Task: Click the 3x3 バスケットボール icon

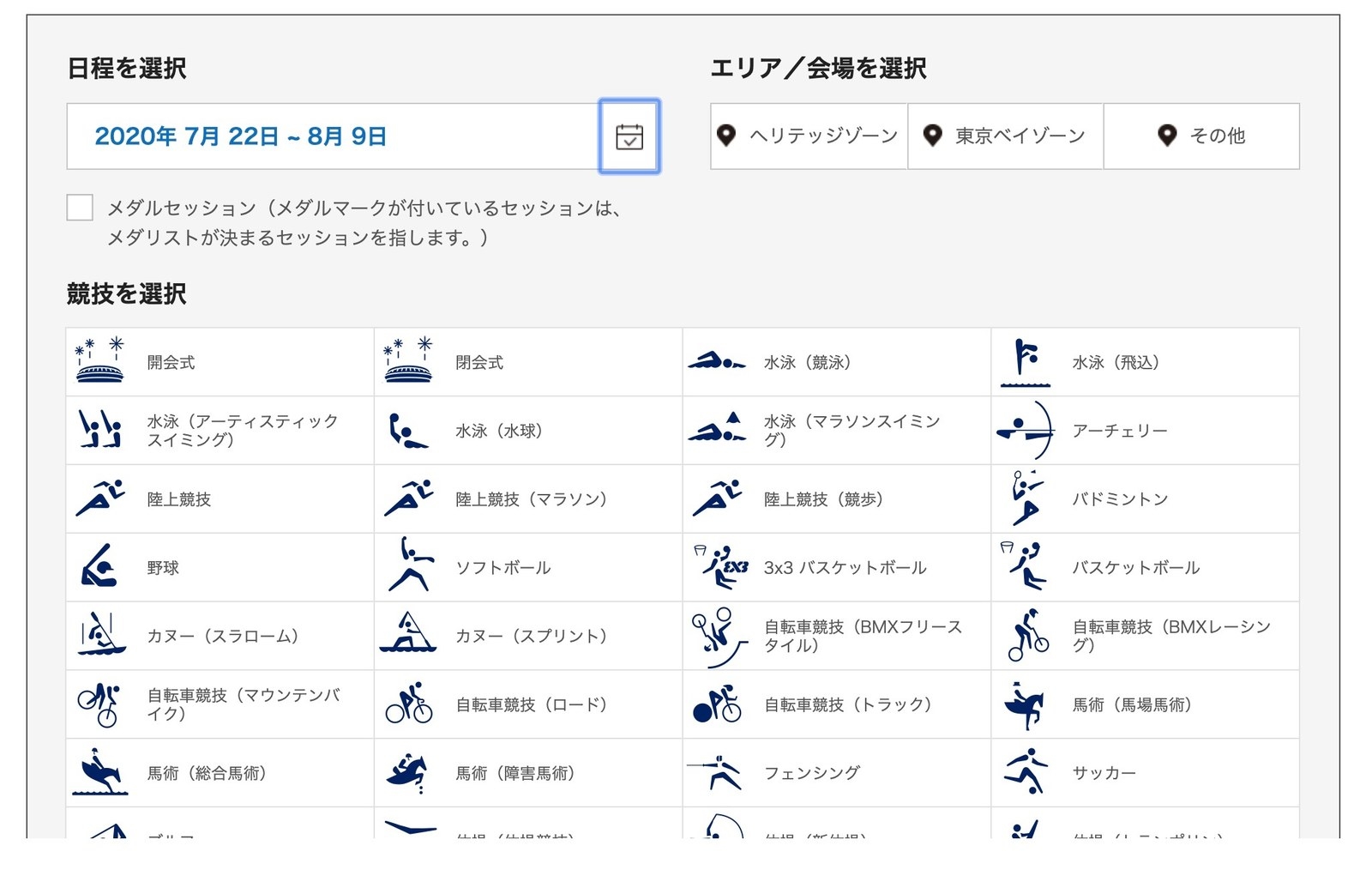Action: [720, 566]
